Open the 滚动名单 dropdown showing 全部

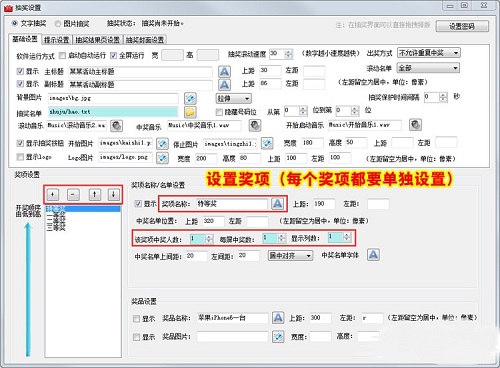(428, 68)
